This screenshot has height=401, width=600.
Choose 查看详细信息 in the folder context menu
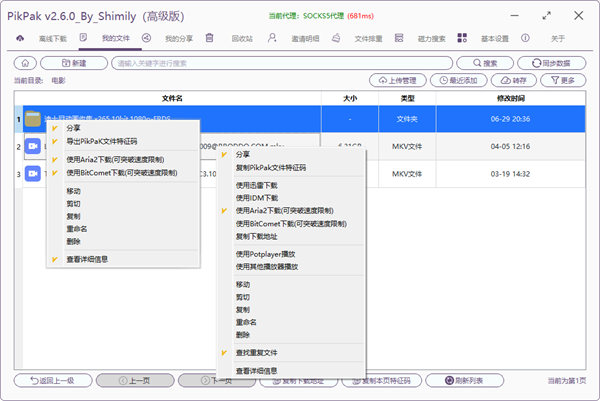(123, 259)
